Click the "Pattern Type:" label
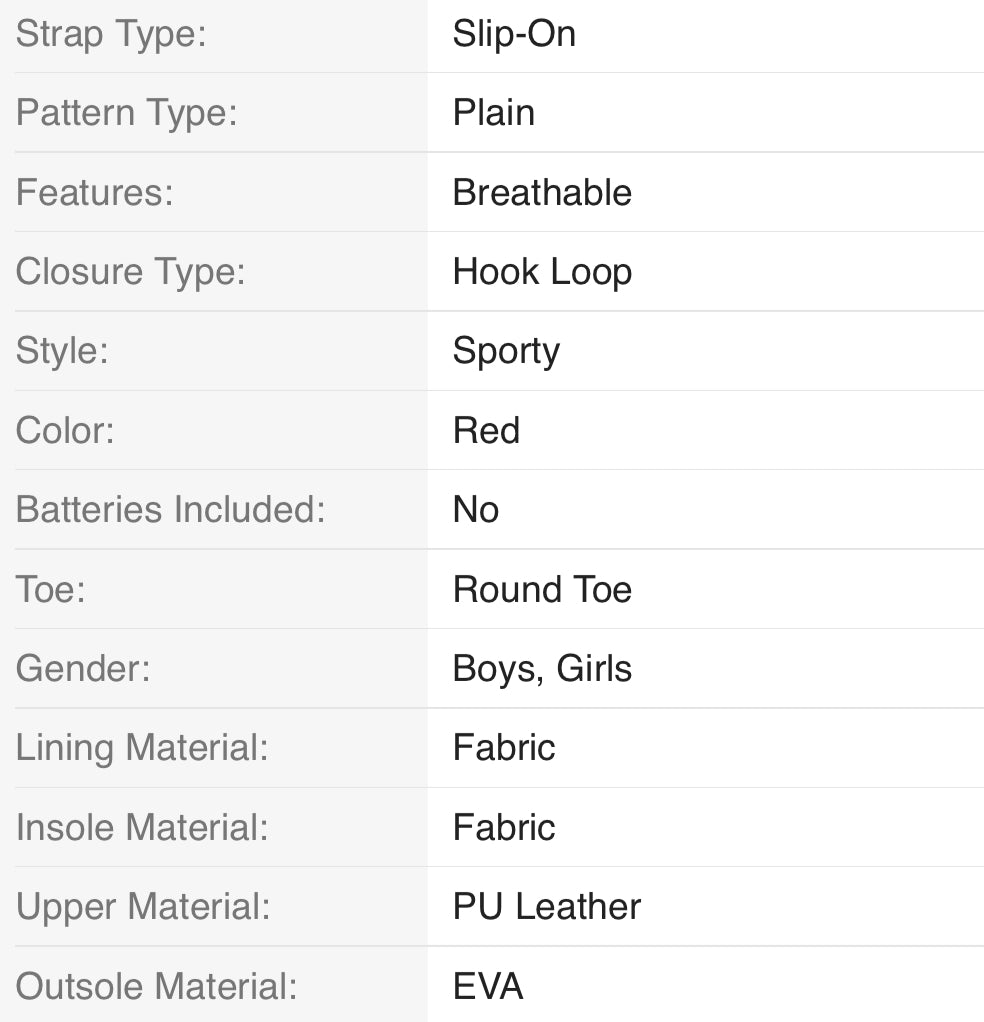This screenshot has height=1022, width=984. pyautogui.click(x=126, y=113)
